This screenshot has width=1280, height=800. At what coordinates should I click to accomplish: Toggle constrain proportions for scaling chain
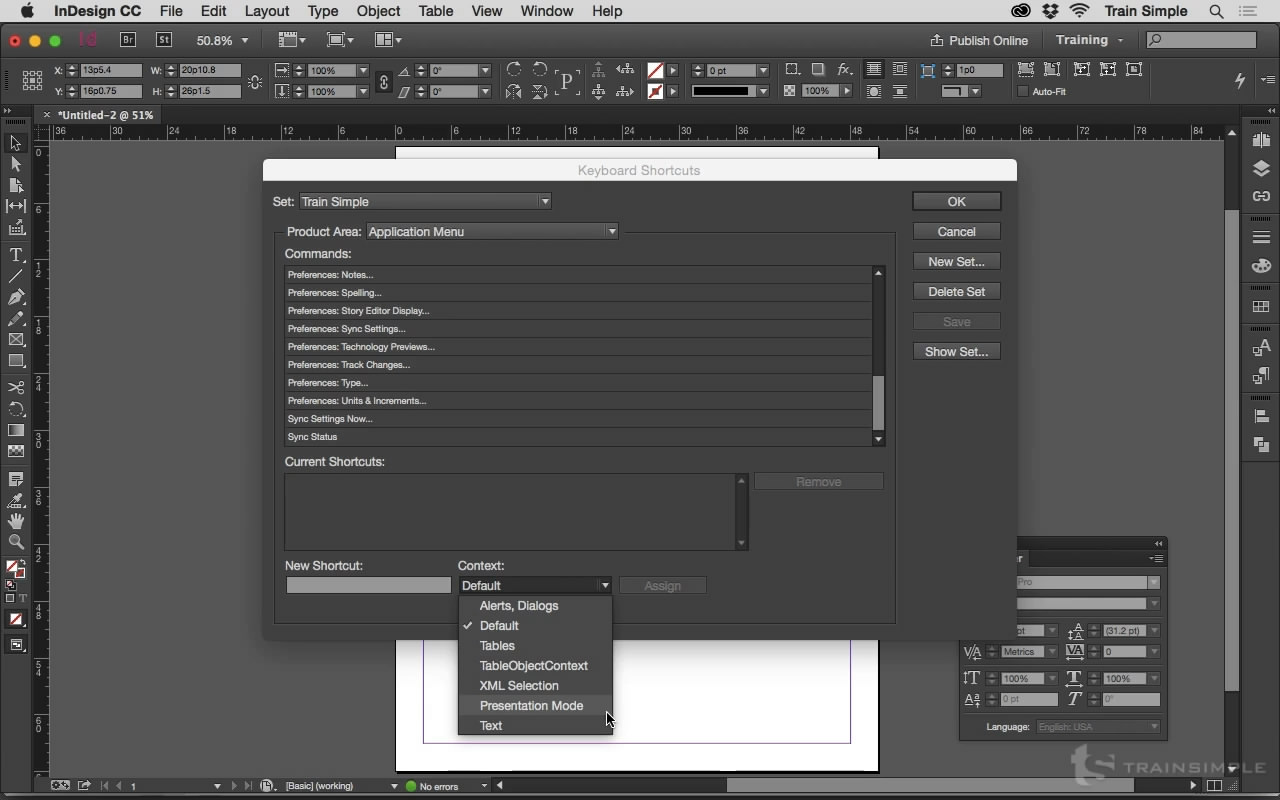pyautogui.click(x=383, y=81)
